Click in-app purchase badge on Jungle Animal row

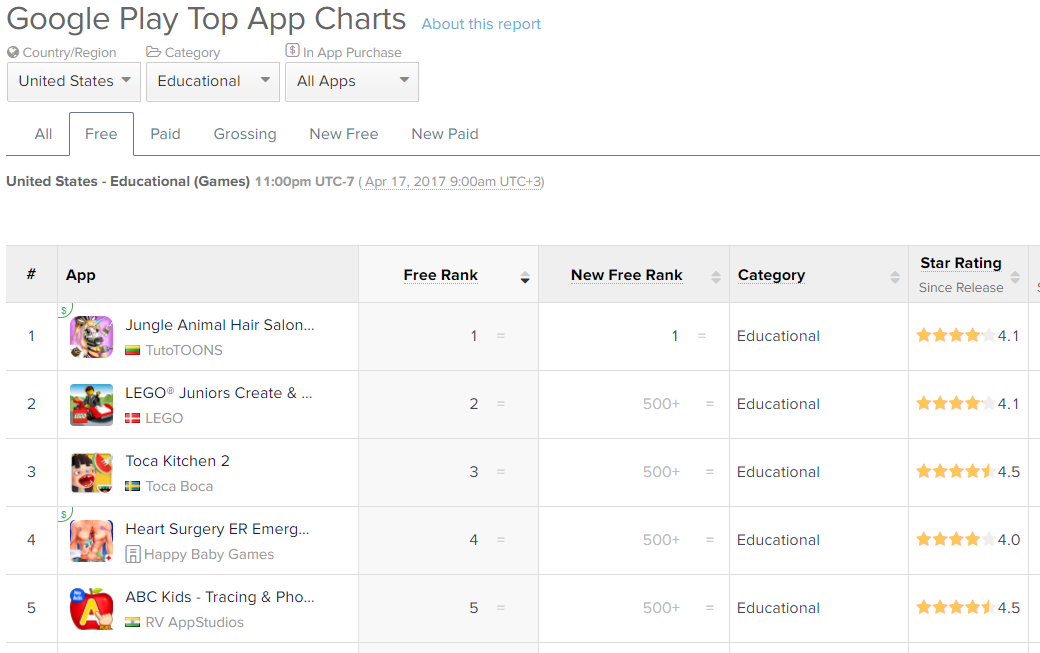click(x=64, y=310)
